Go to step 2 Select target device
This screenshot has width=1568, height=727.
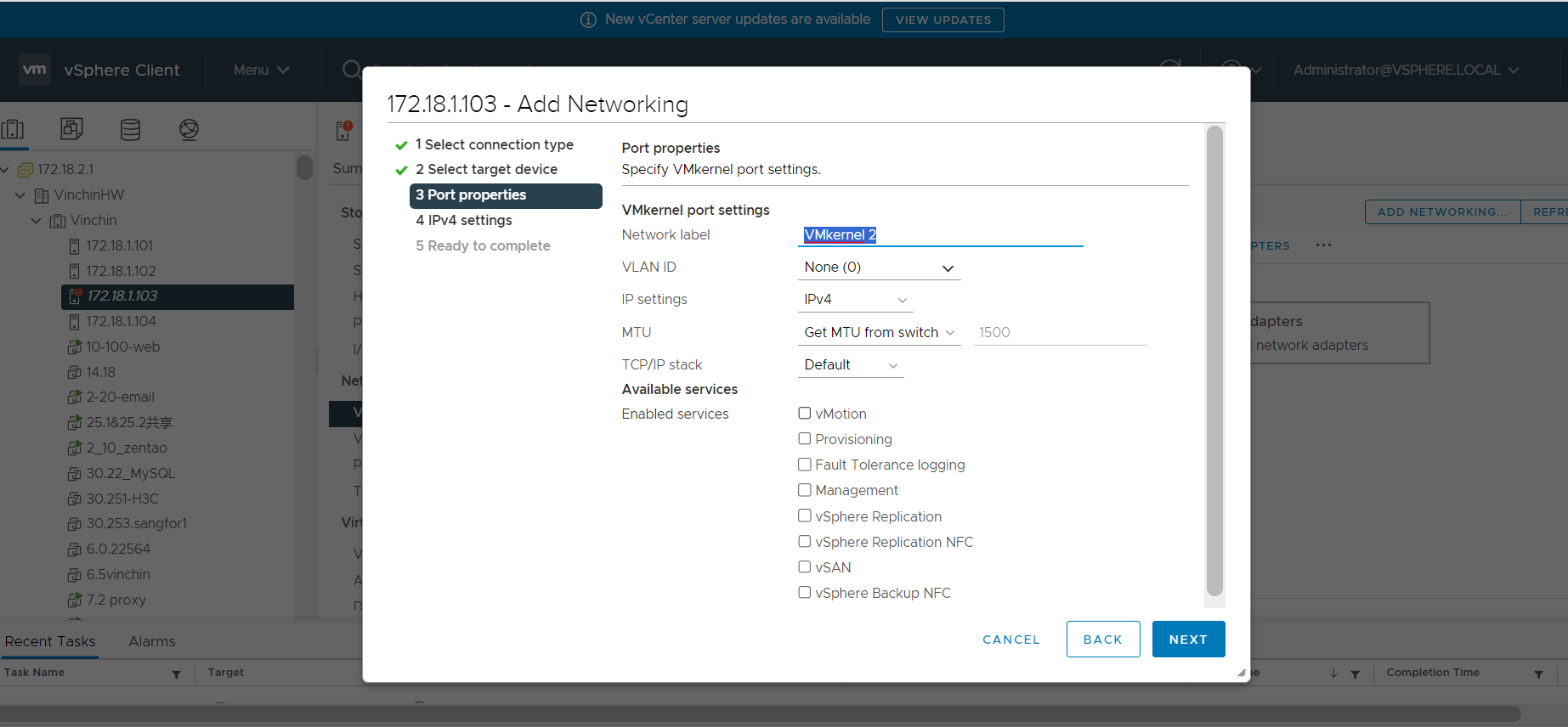486,170
